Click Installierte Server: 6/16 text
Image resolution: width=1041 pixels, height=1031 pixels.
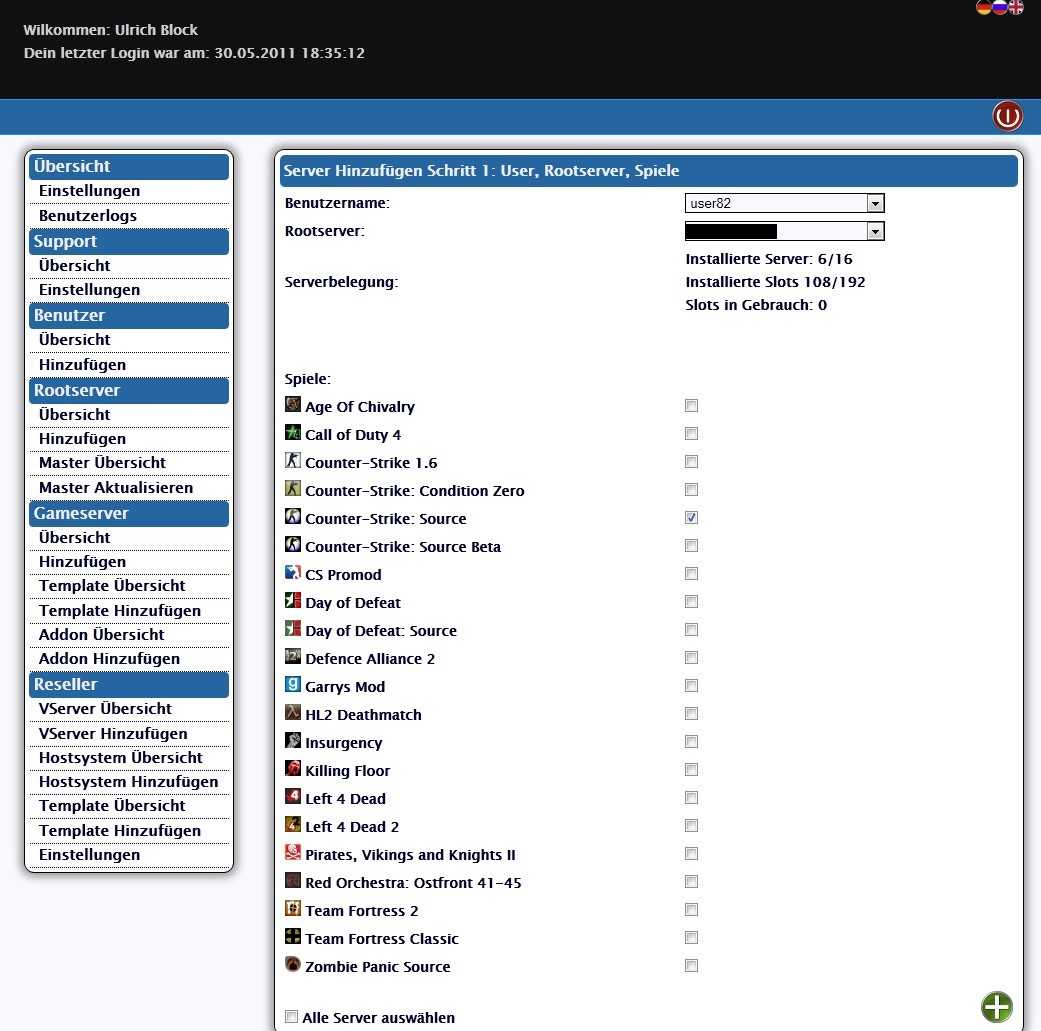(769, 259)
